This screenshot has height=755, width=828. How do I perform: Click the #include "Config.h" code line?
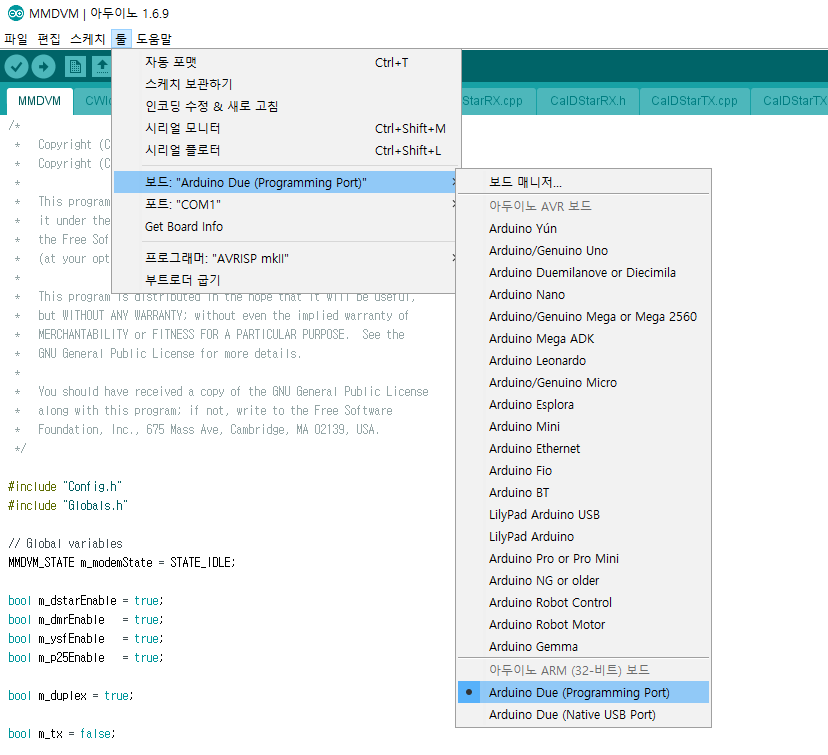click(x=65, y=486)
